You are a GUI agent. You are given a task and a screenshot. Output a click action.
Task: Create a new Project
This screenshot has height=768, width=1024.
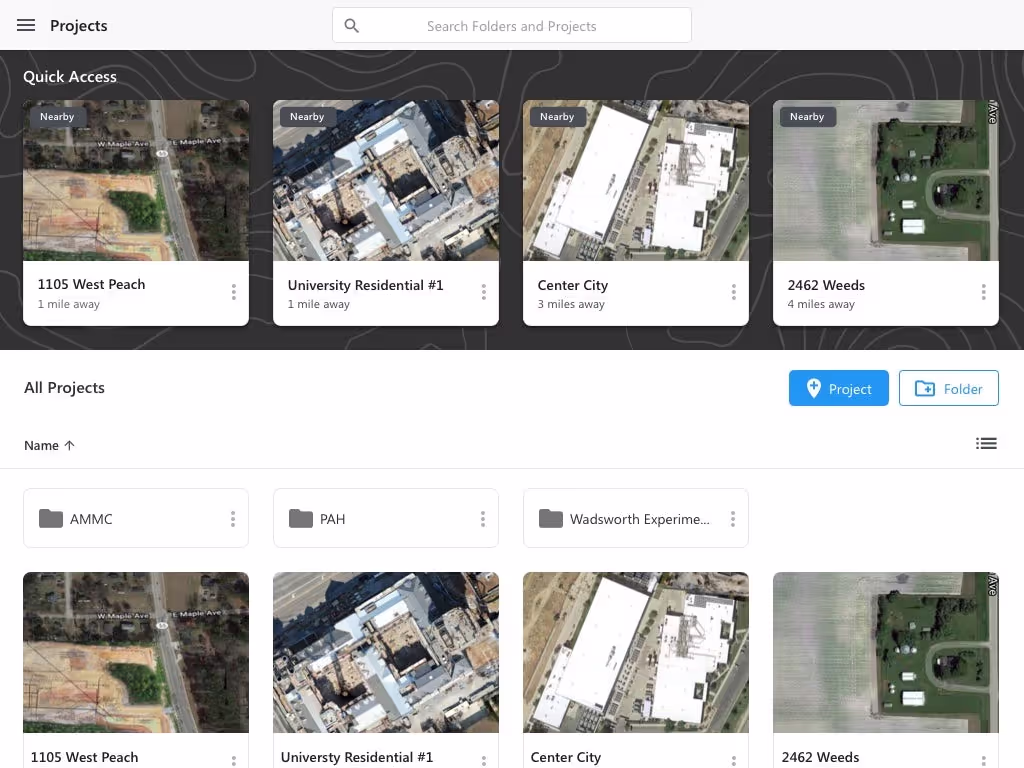(838, 388)
